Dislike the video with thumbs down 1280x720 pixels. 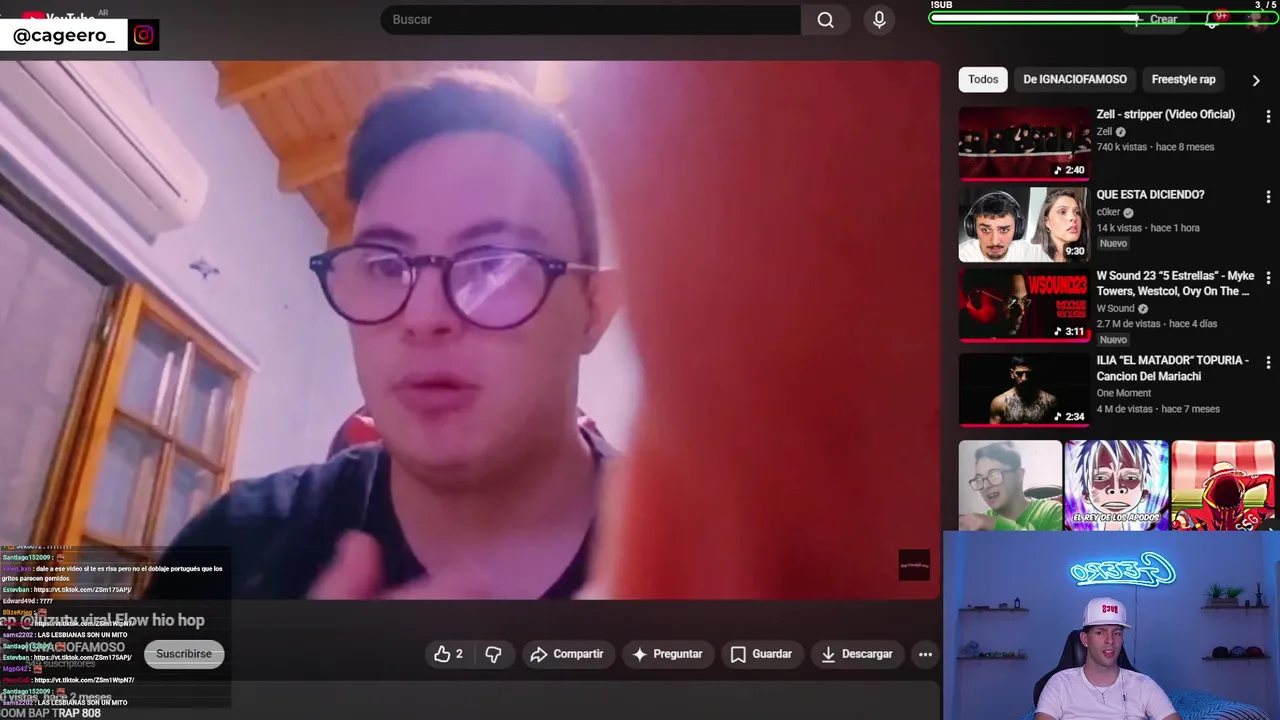tap(493, 654)
